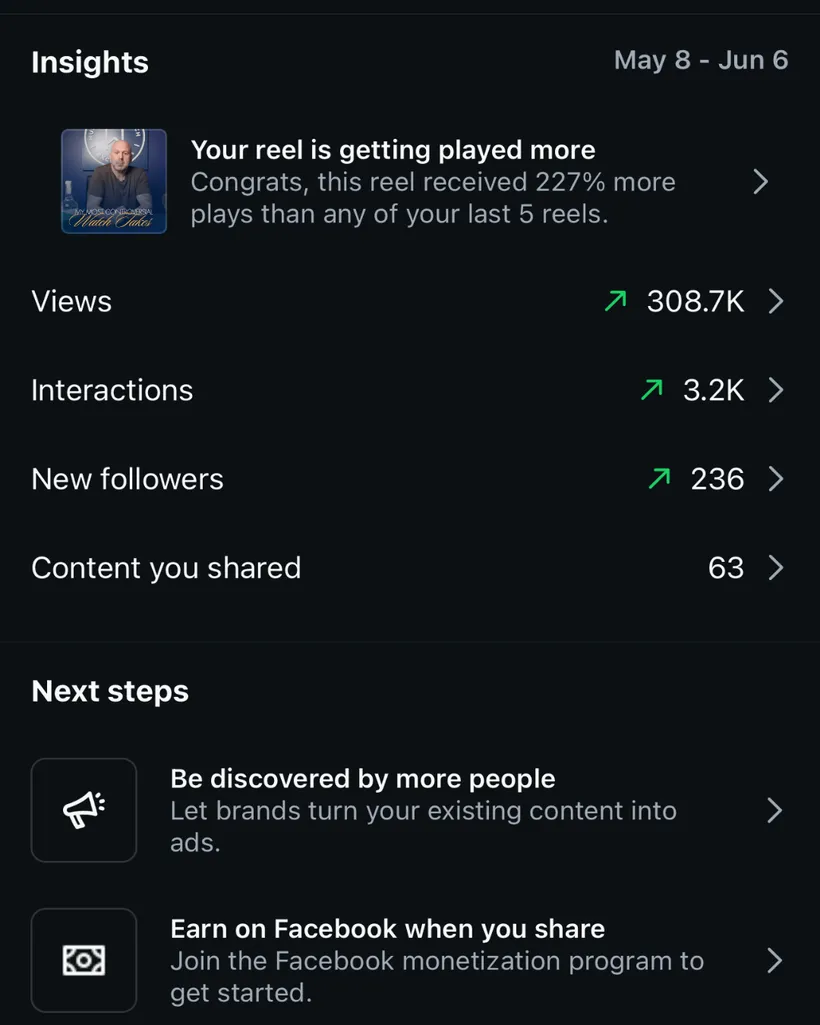
Task: Open the Content you shared row
Action: pos(408,568)
